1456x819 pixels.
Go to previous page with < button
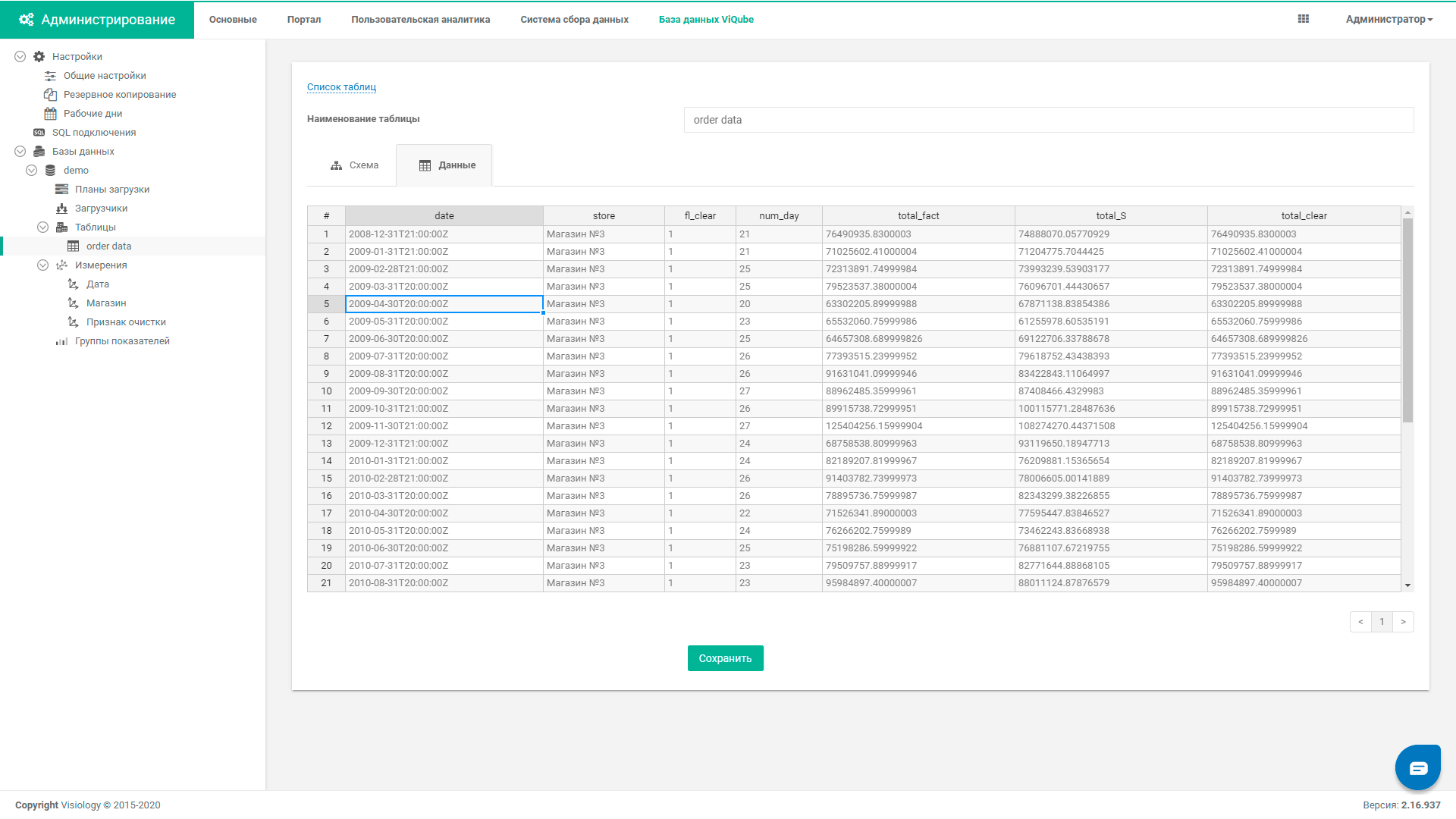click(1360, 622)
